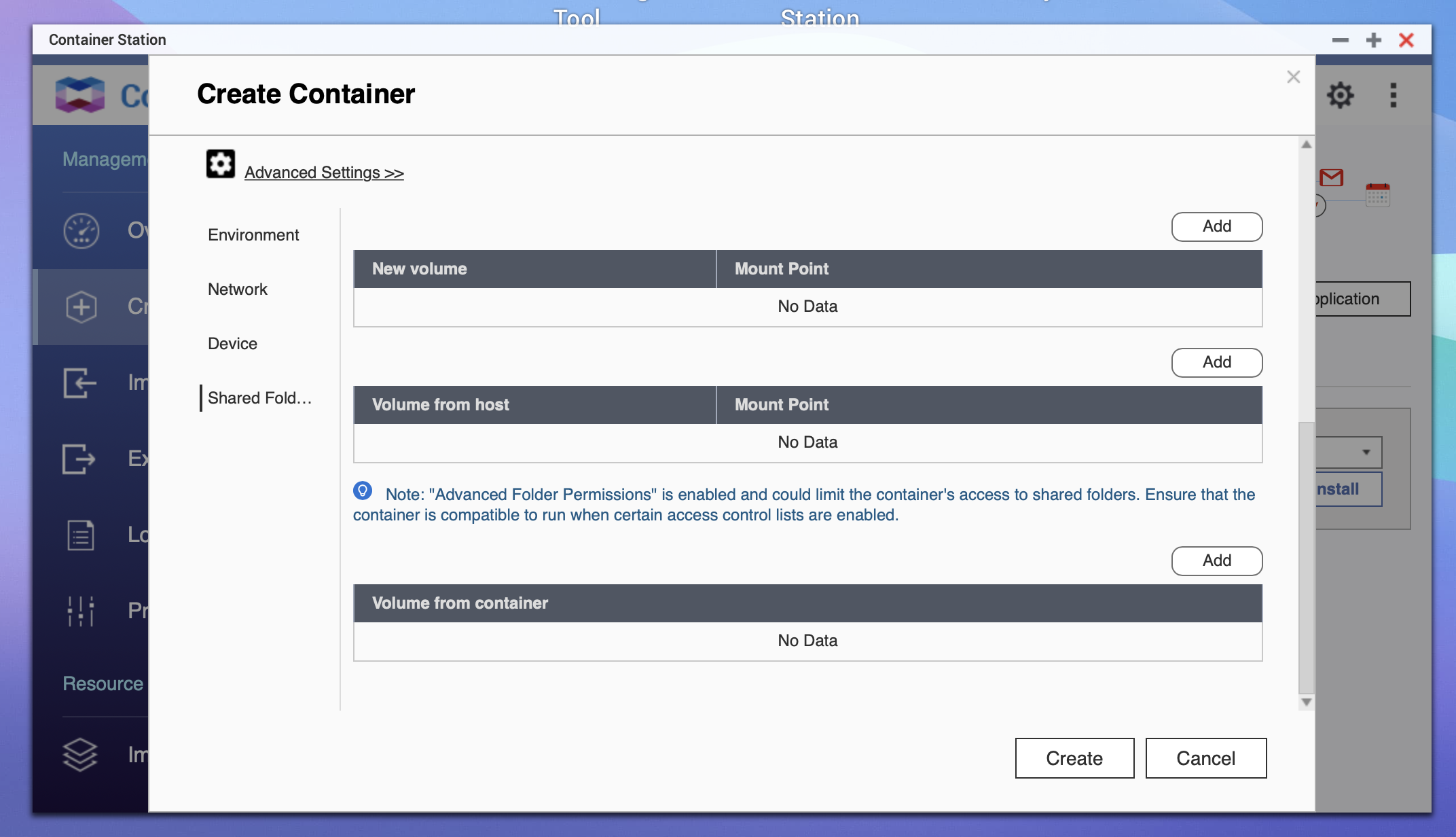Cancel the Create Container dialog
Viewport: 1456px width, 837px height.
pos(1205,758)
